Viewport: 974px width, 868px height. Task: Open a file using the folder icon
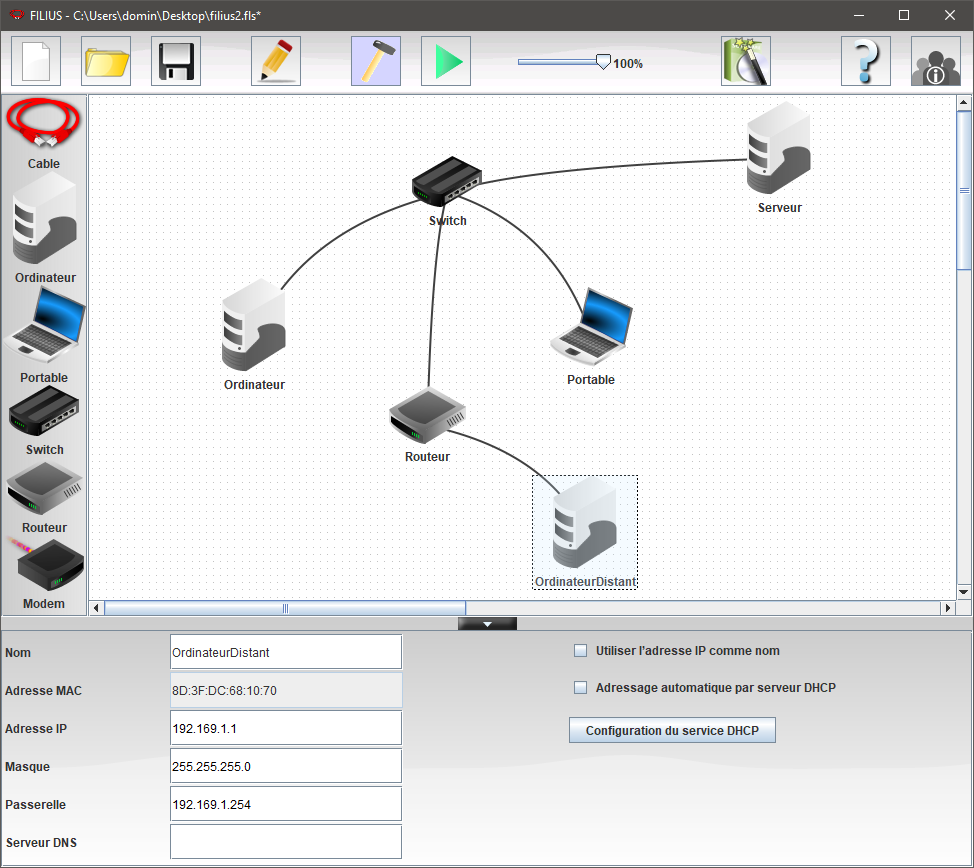106,61
